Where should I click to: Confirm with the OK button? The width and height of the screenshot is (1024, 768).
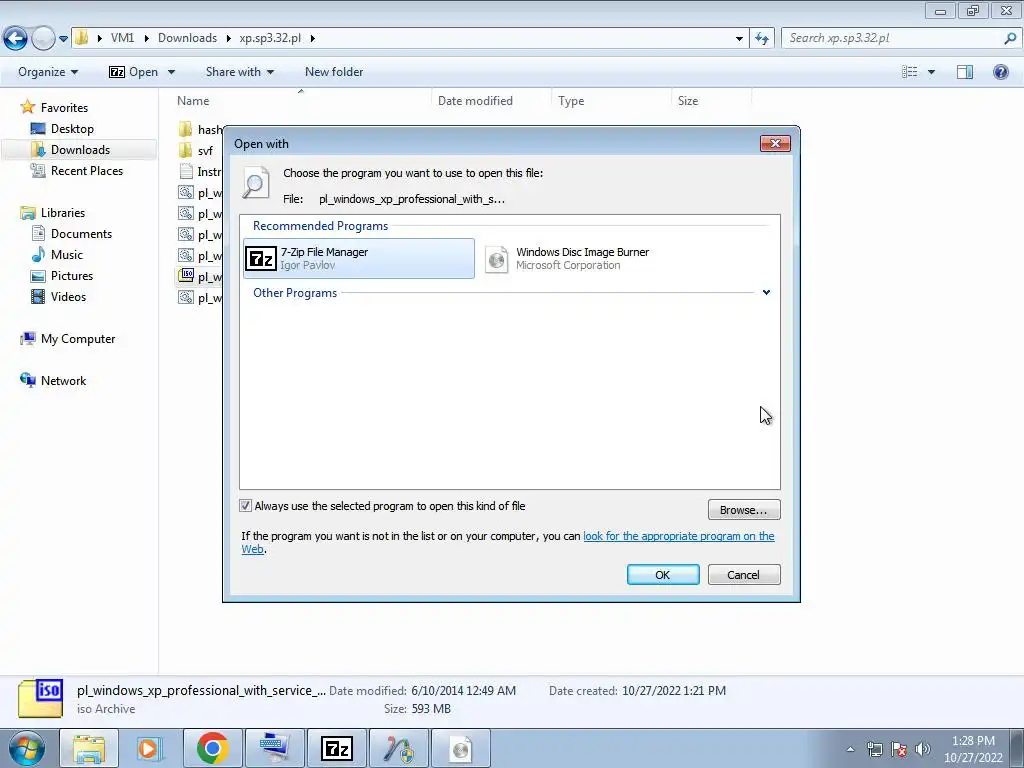pyautogui.click(x=663, y=575)
